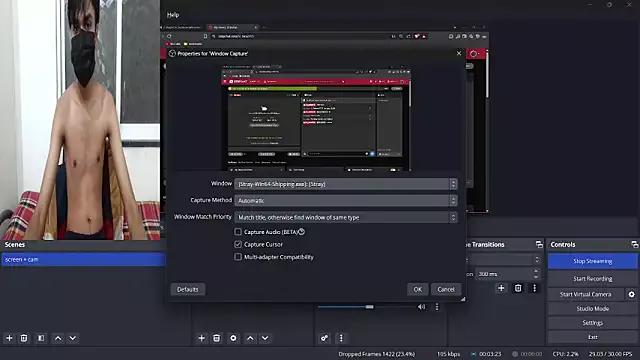Open the Help menu
Image resolution: width=640 pixels, height=360 pixels.
pos(173,15)
